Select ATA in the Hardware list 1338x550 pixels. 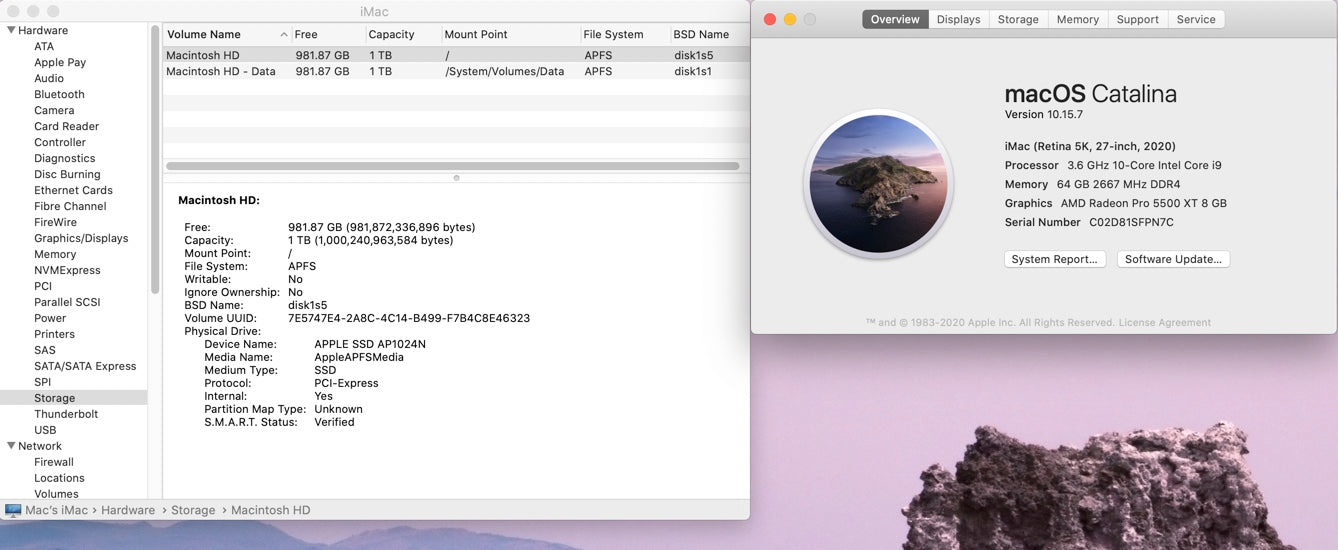tap(44, 46)
